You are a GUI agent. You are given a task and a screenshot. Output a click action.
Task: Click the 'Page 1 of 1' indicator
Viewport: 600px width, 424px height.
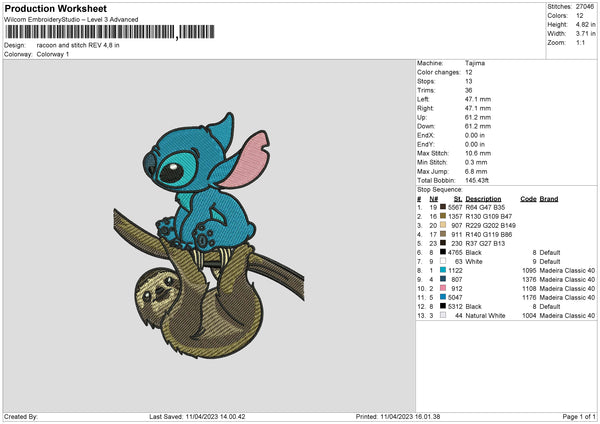tap(579, 417)
